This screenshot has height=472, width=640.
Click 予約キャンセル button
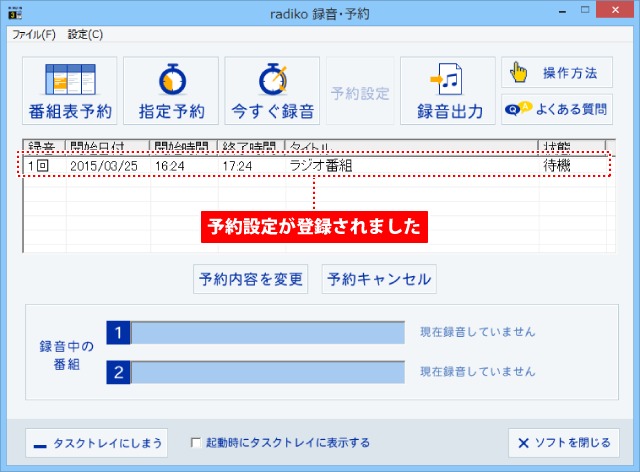point(378,279)
